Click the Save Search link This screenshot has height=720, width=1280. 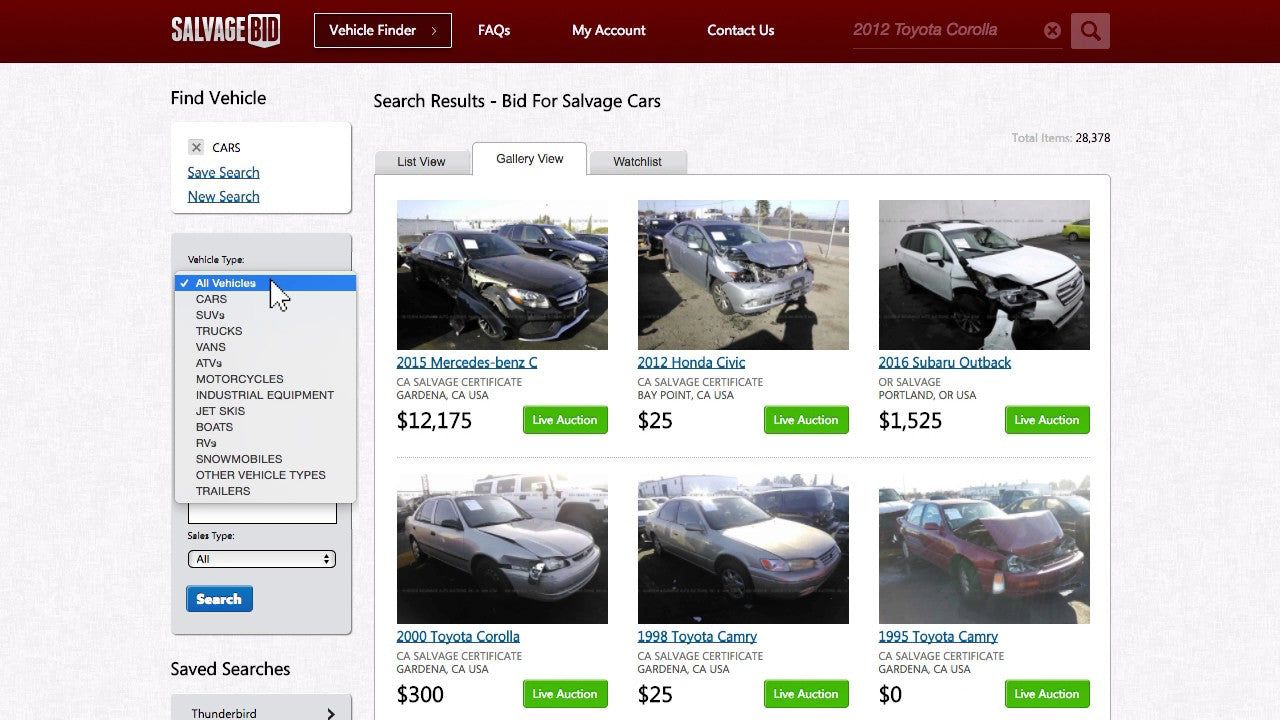coord(223,172)
